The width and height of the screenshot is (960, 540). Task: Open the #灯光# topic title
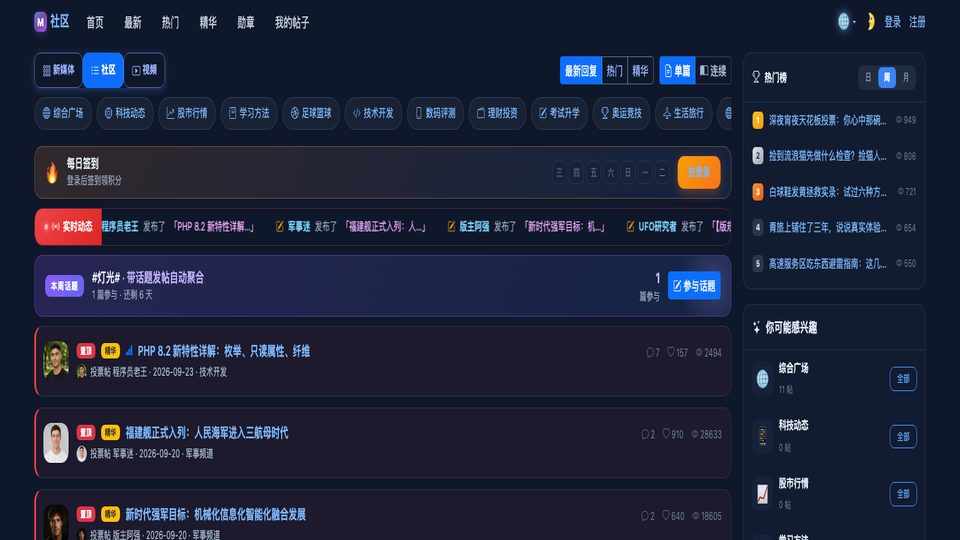tap(148, 278)
